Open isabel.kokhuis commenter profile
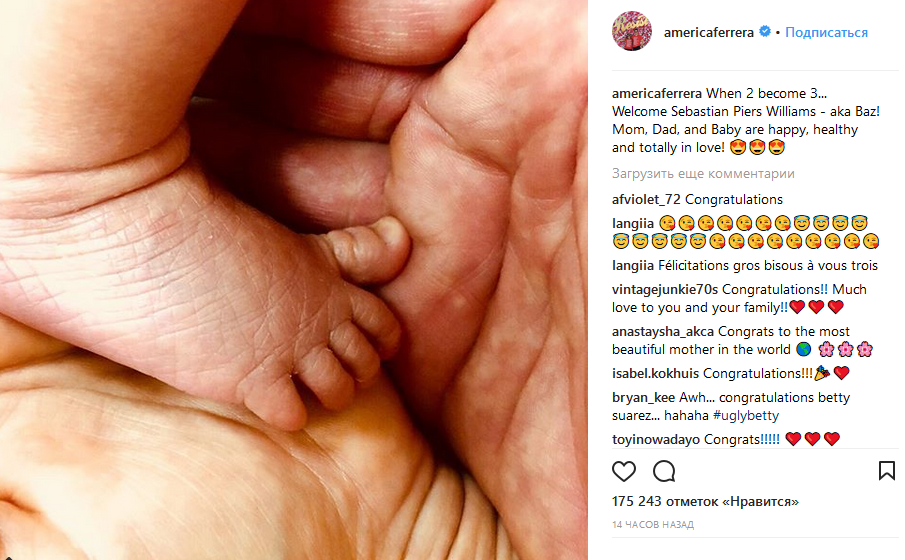Image resolution: width=905 pixels, height=560 pixels. tap(655, 374)
